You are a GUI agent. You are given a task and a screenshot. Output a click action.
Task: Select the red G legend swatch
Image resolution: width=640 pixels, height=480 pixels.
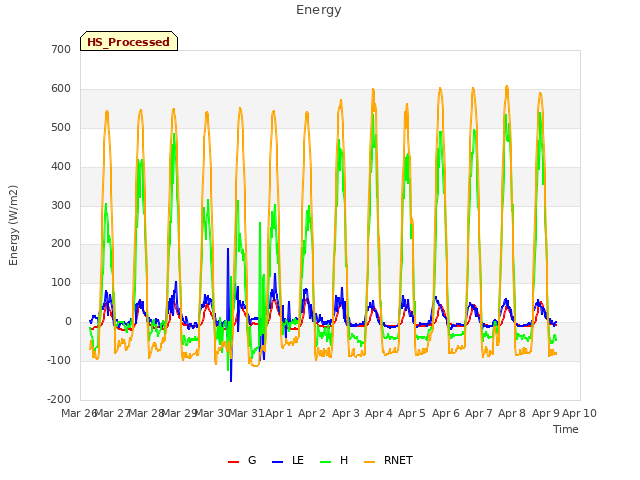click(233, 462)
